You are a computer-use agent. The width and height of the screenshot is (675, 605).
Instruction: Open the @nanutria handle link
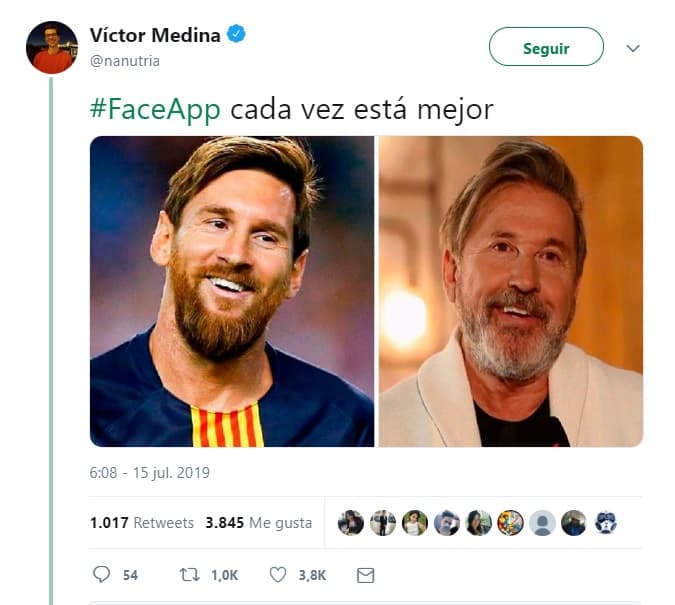(x=124, y=61)
